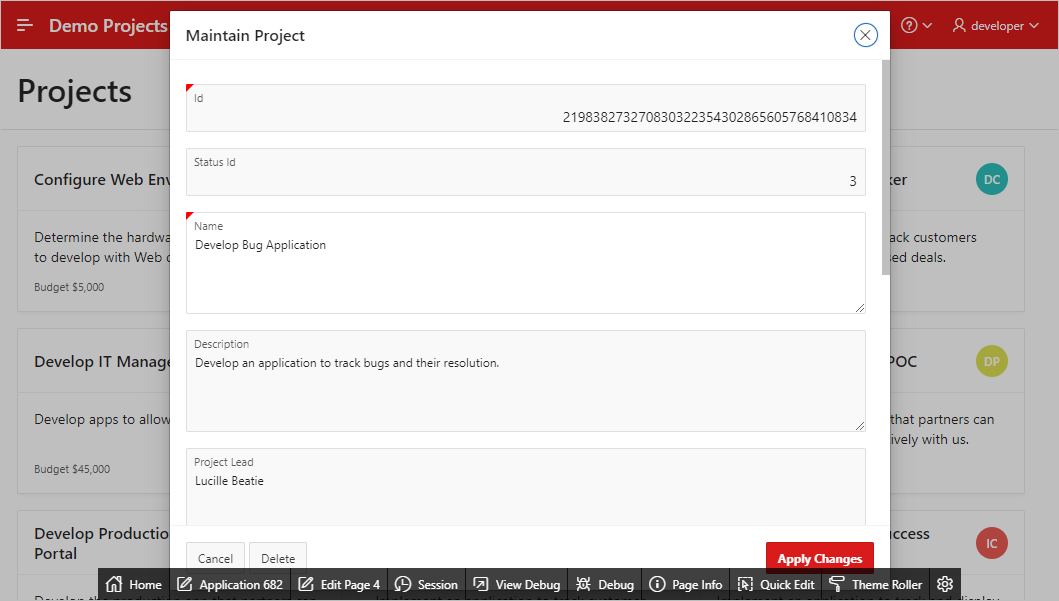Screen dimensions: 1059x601
Task: Open View Debug tool
Action: [516, 584]
